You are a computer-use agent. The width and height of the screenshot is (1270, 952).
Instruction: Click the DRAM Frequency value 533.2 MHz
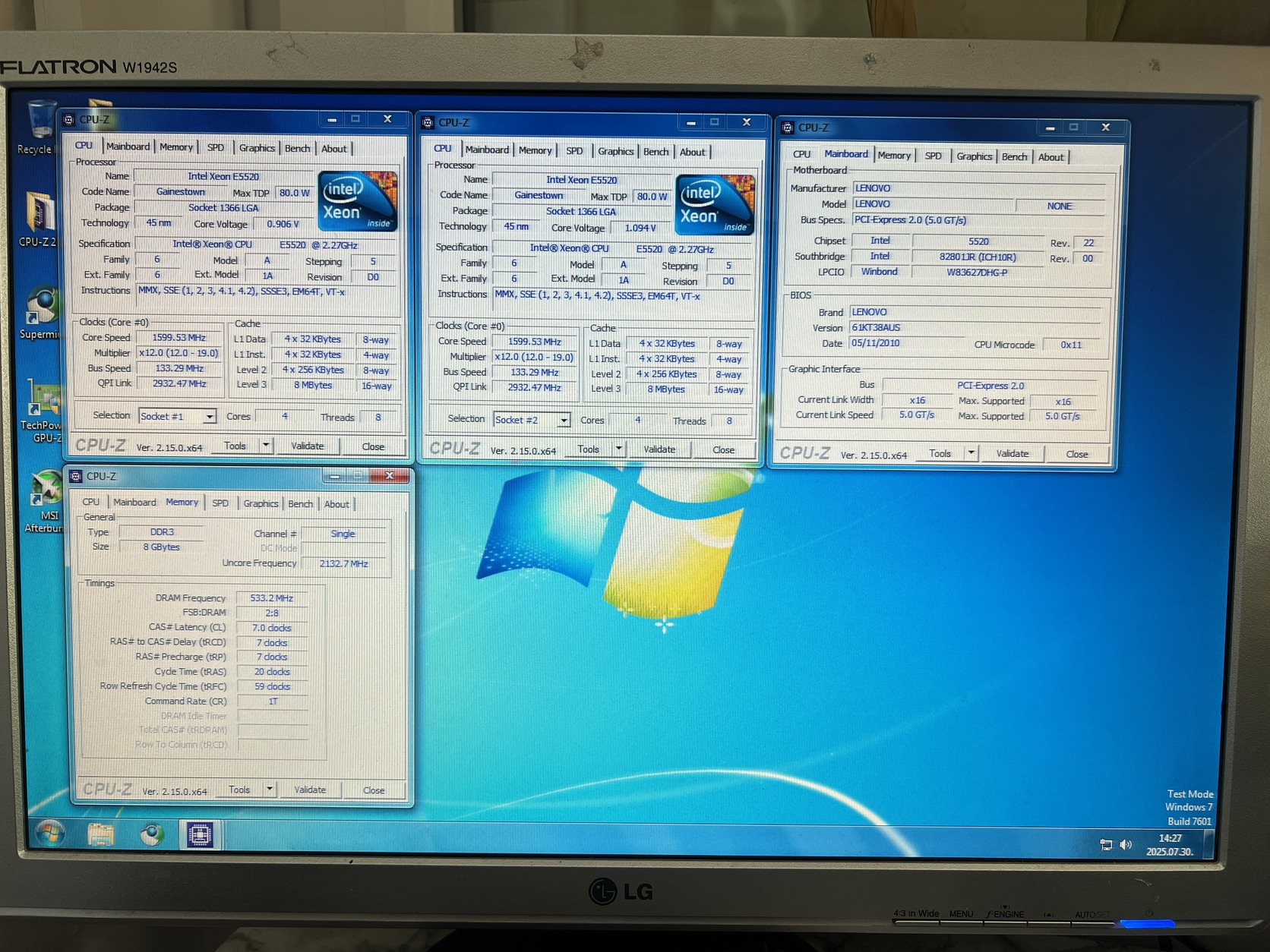click(x=272, y=597)
